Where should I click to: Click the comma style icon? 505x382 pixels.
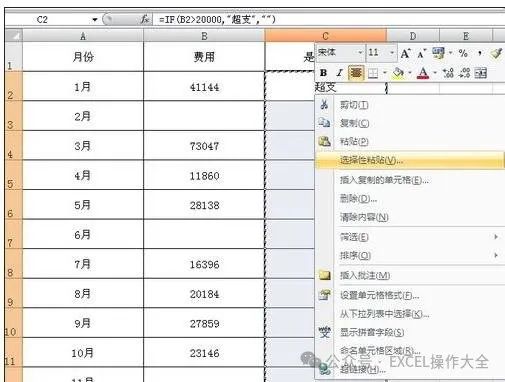click(479, 53)
